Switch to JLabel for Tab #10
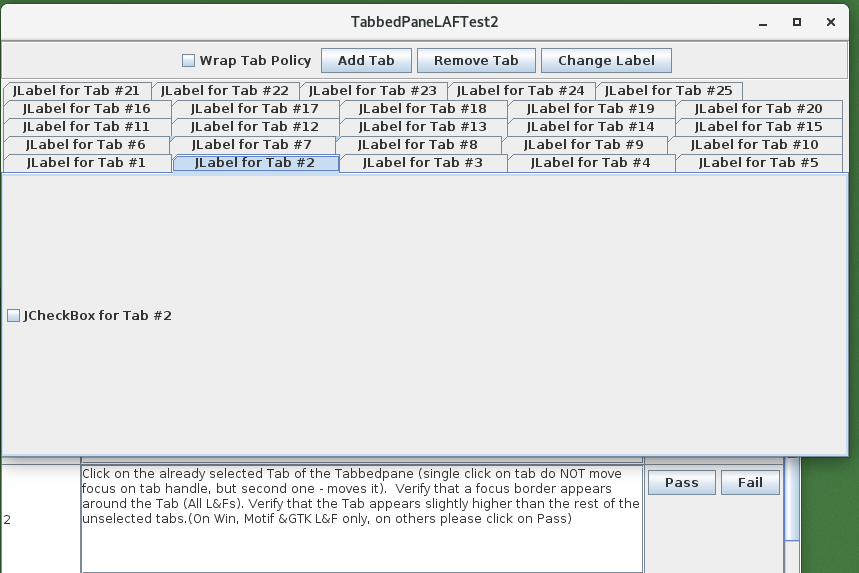Viewport: 859px width, 573px height. [755, 145]
